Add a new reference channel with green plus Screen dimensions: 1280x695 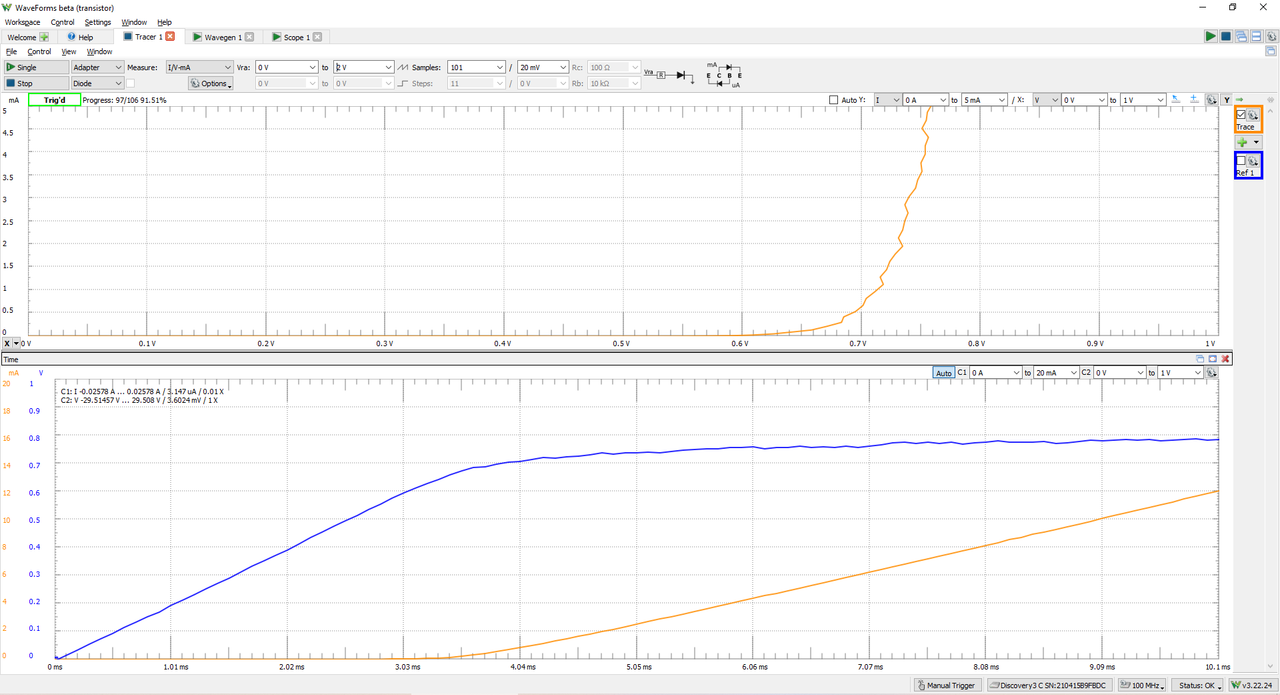click(1243, 142)
